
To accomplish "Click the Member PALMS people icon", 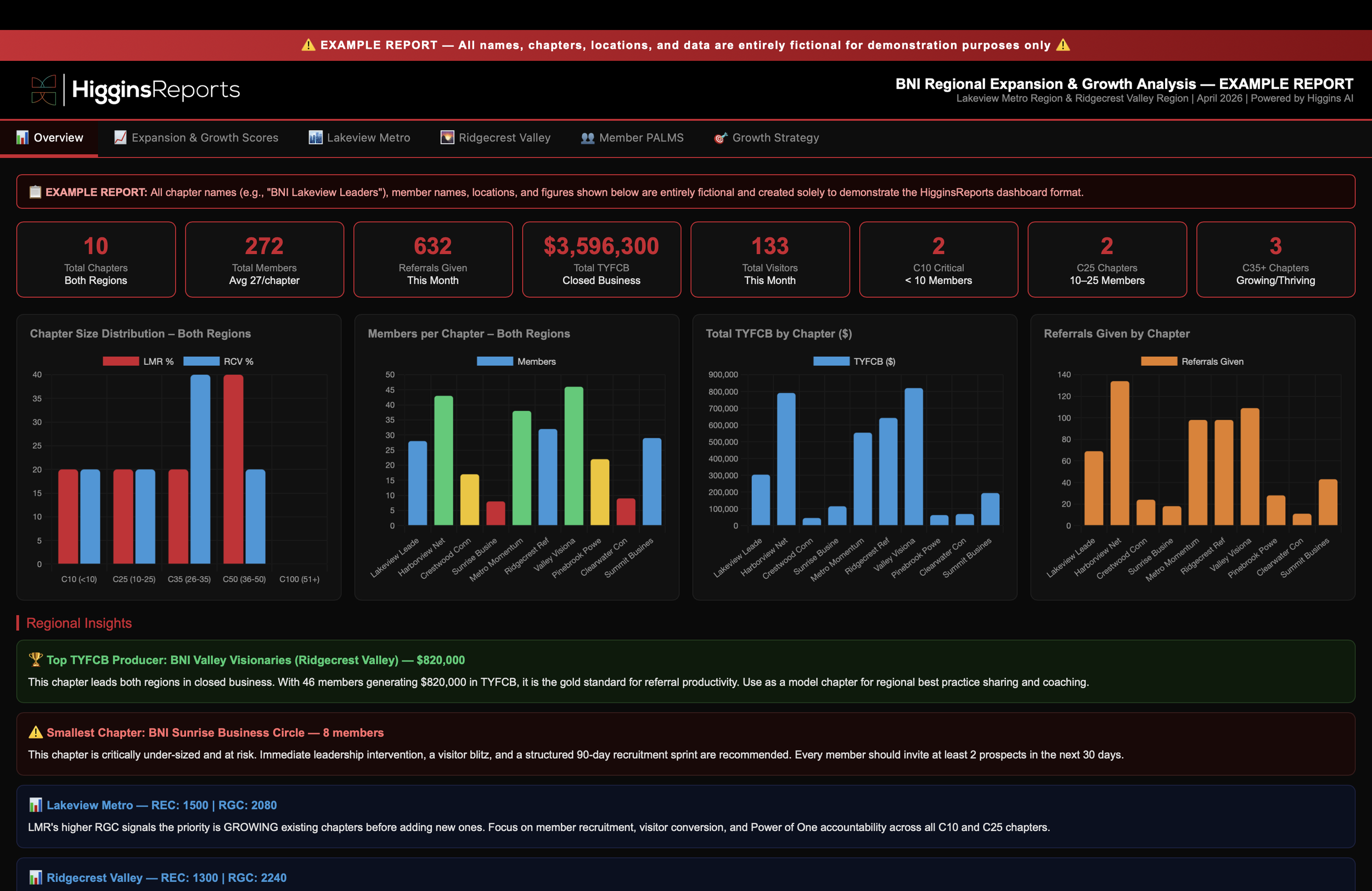I will pyautogui.click(x=587, y=138).
